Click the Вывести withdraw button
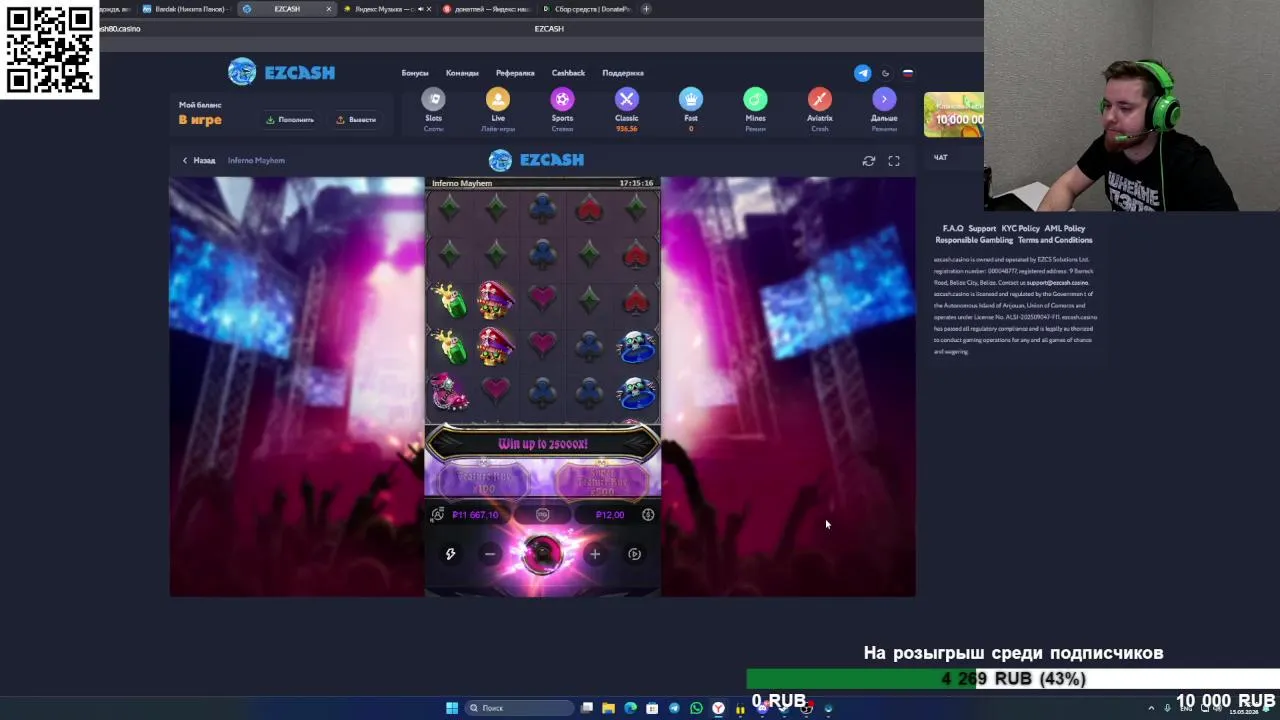This screenshot has height=720, width=1280. click(x=356, y=119)
